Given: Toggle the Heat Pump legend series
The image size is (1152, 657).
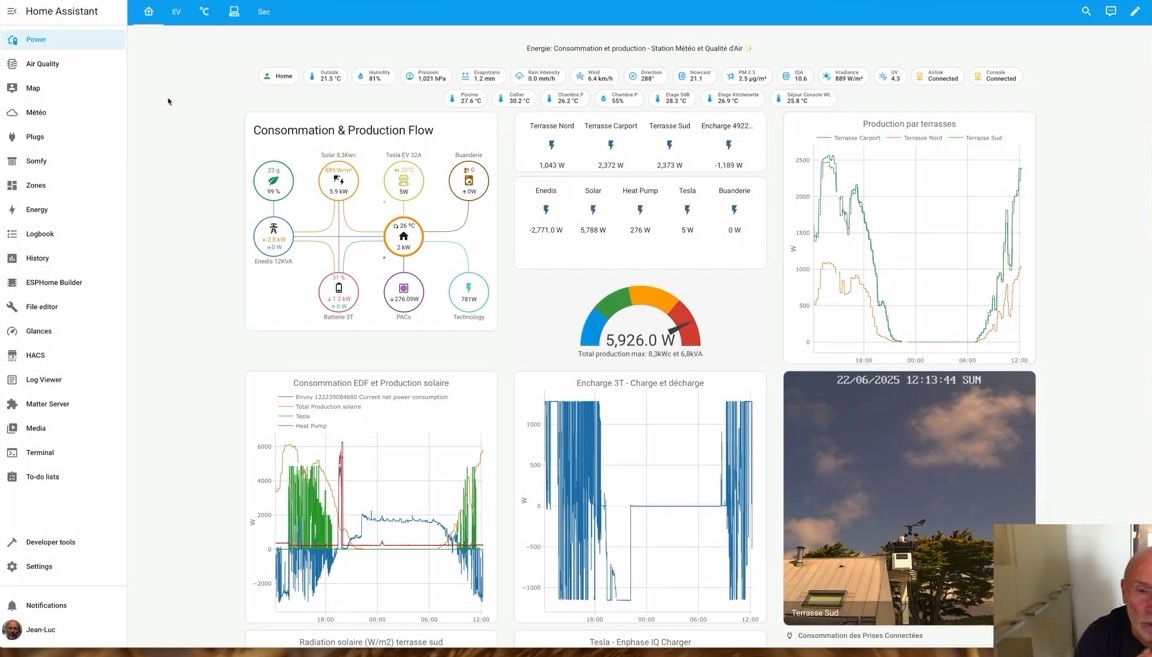Looking at the screenshot, I should coord(303,426).
